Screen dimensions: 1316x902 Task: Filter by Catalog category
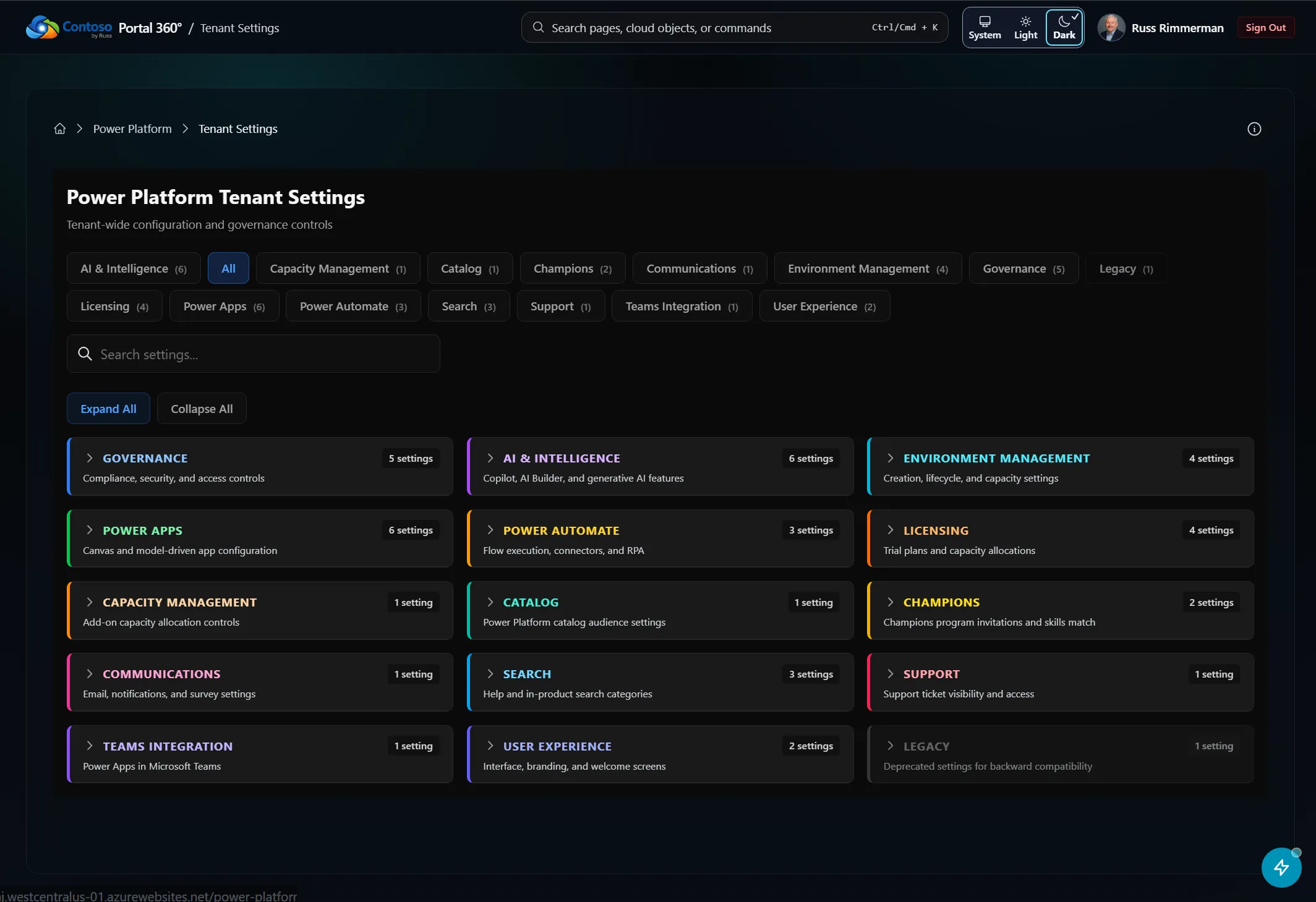(470, 268)
